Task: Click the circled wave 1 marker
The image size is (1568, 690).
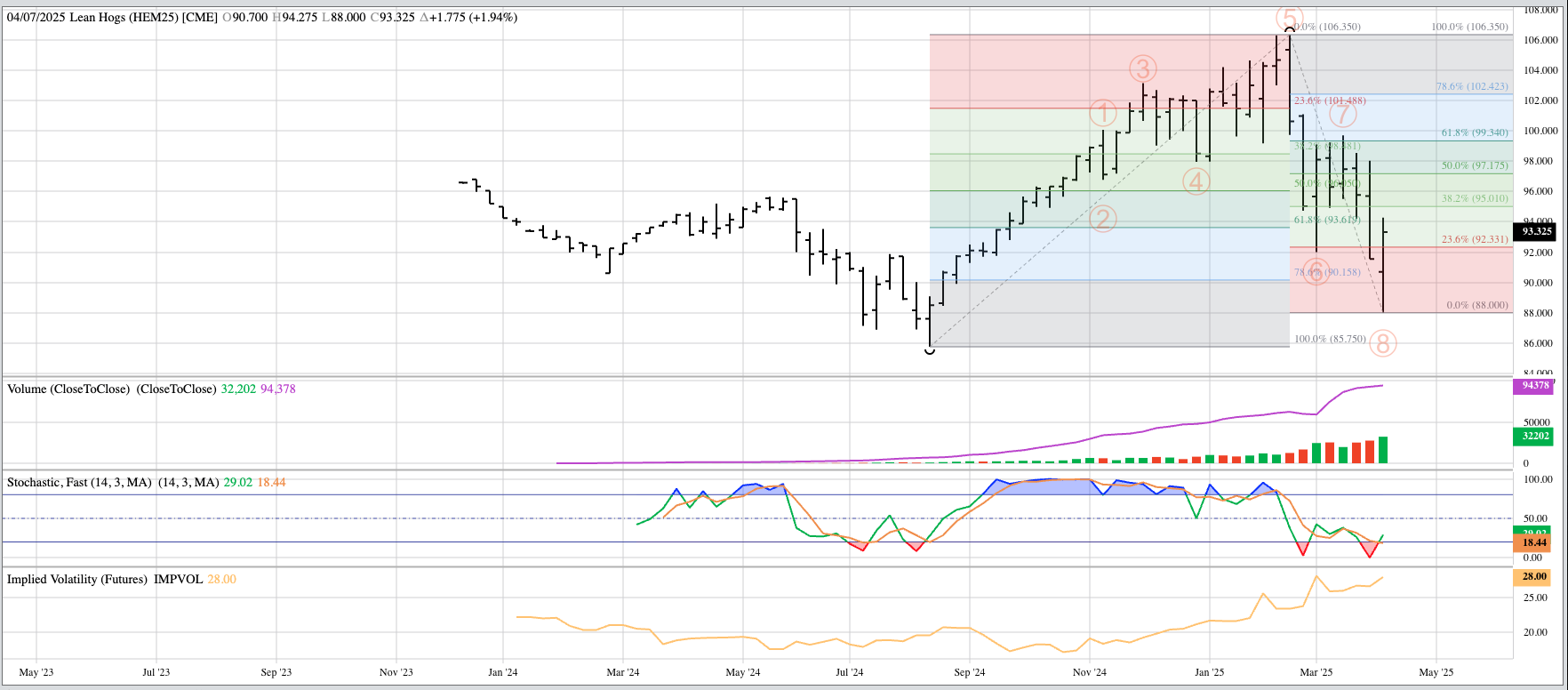Action: tap(1102, 114)
